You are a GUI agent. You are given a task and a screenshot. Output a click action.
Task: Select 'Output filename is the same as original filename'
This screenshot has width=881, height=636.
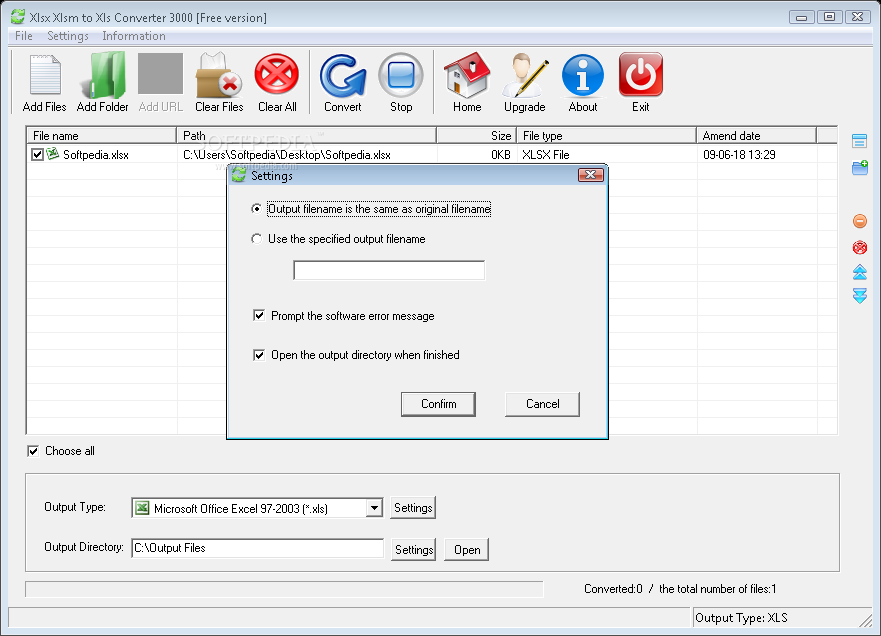click(258, 209)
